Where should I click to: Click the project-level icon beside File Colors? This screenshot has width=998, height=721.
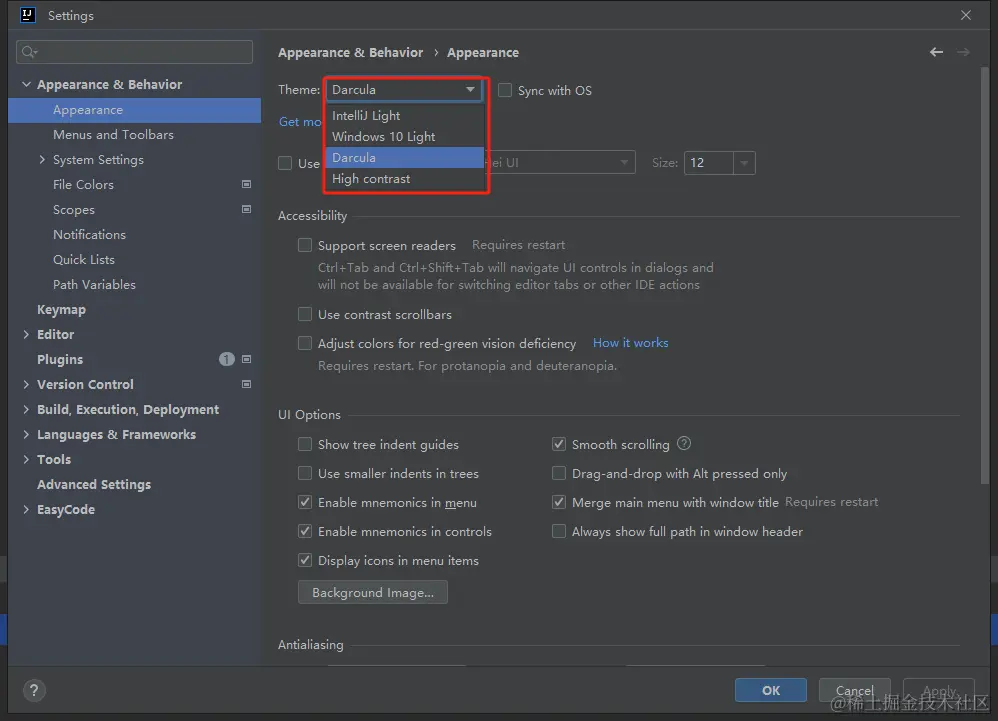pyautogui.click(x=246, y=185)
